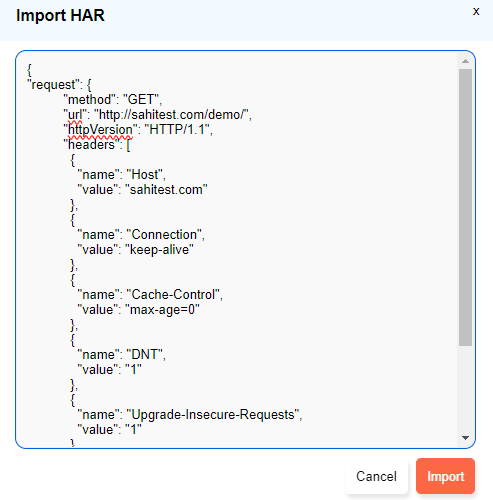Place cursor on the "request": { line
Image resolution: width=493 pixels, height=500 pixels.
pos(59,85)
